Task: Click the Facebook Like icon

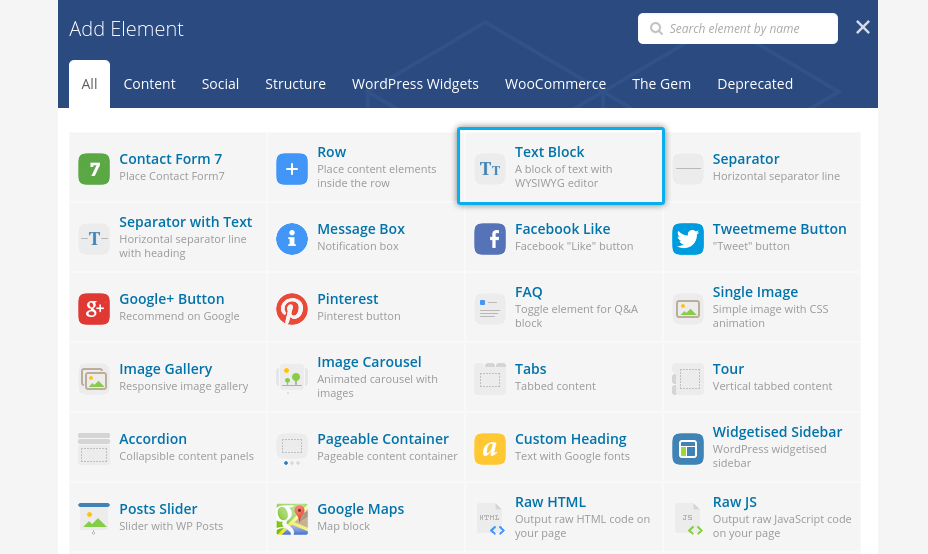Action: pyautogui.click(x=490, y=239)
